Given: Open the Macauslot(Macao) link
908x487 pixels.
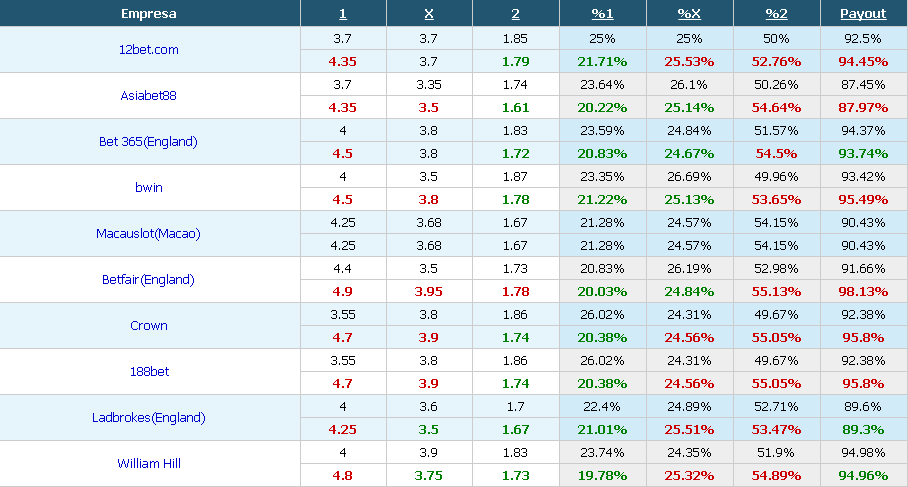Looking at the screenshot, I should pos(148,234).
